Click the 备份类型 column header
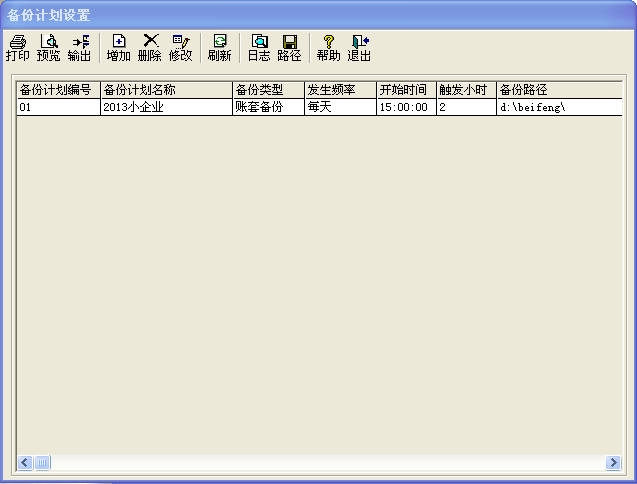The height and width of the screenshot is (484, 637). [269, 90]
